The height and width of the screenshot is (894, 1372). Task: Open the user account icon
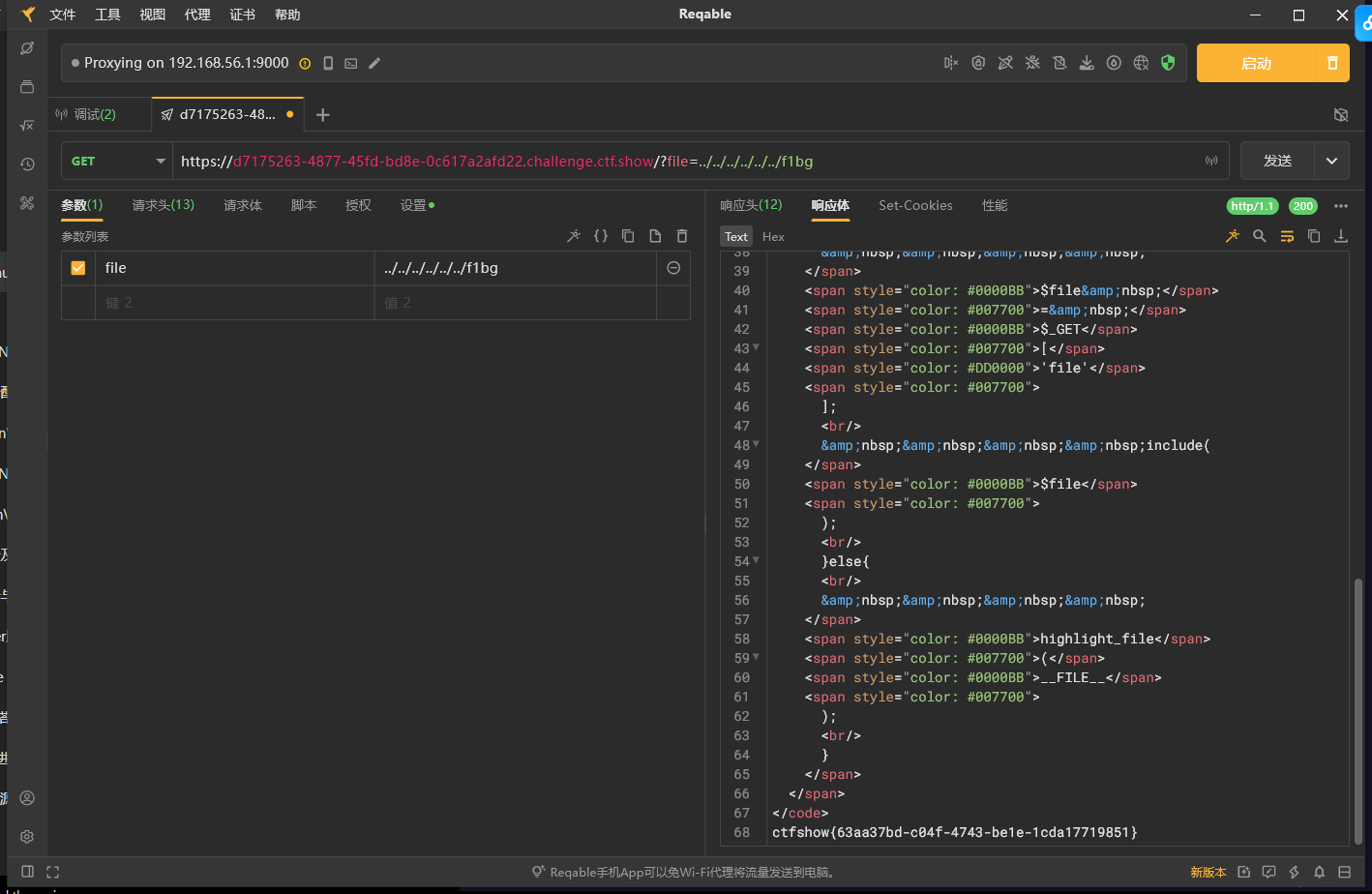pos(27,798)
